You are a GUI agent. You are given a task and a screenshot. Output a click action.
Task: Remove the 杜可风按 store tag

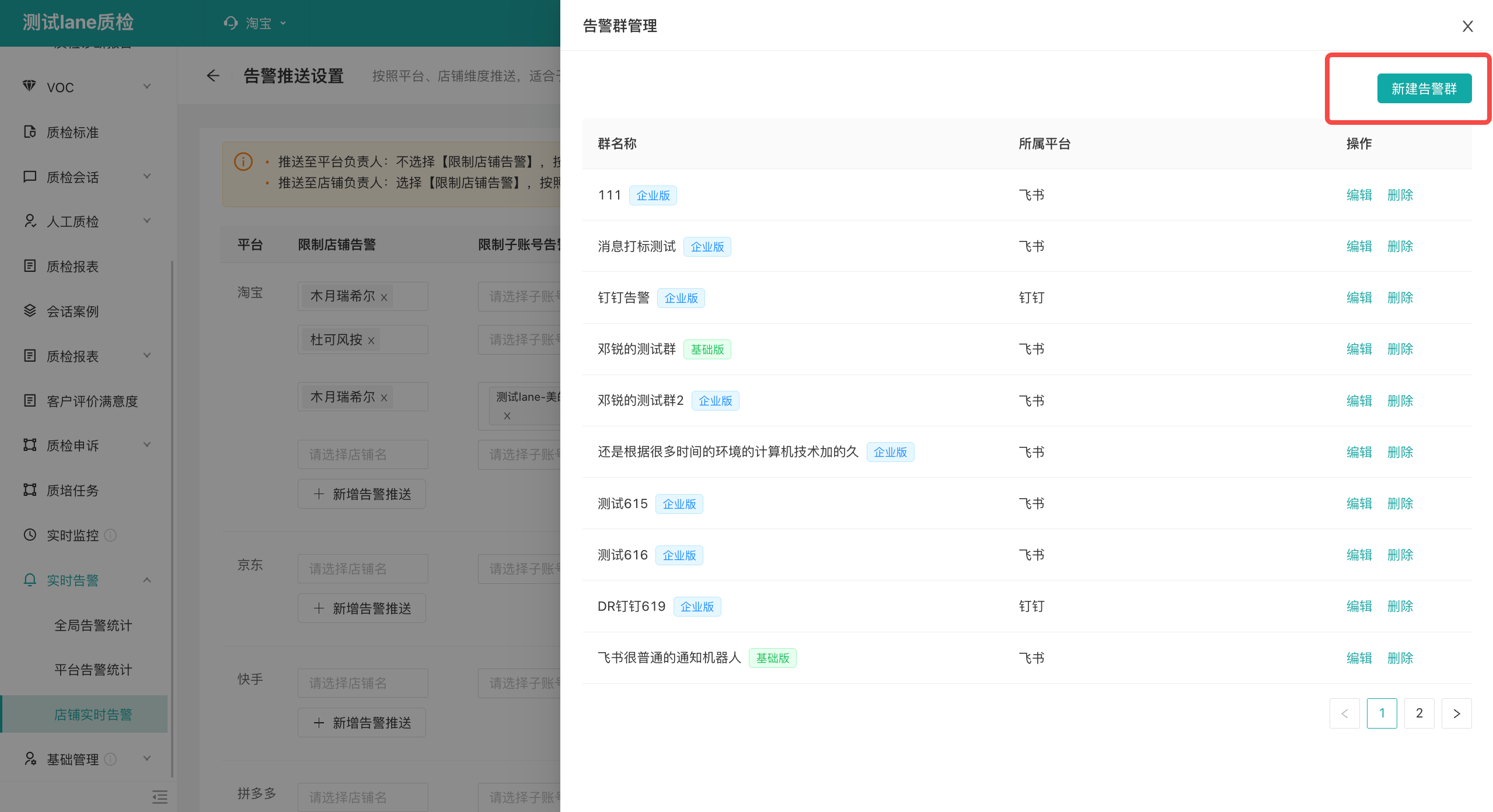[x=371, y=341]
